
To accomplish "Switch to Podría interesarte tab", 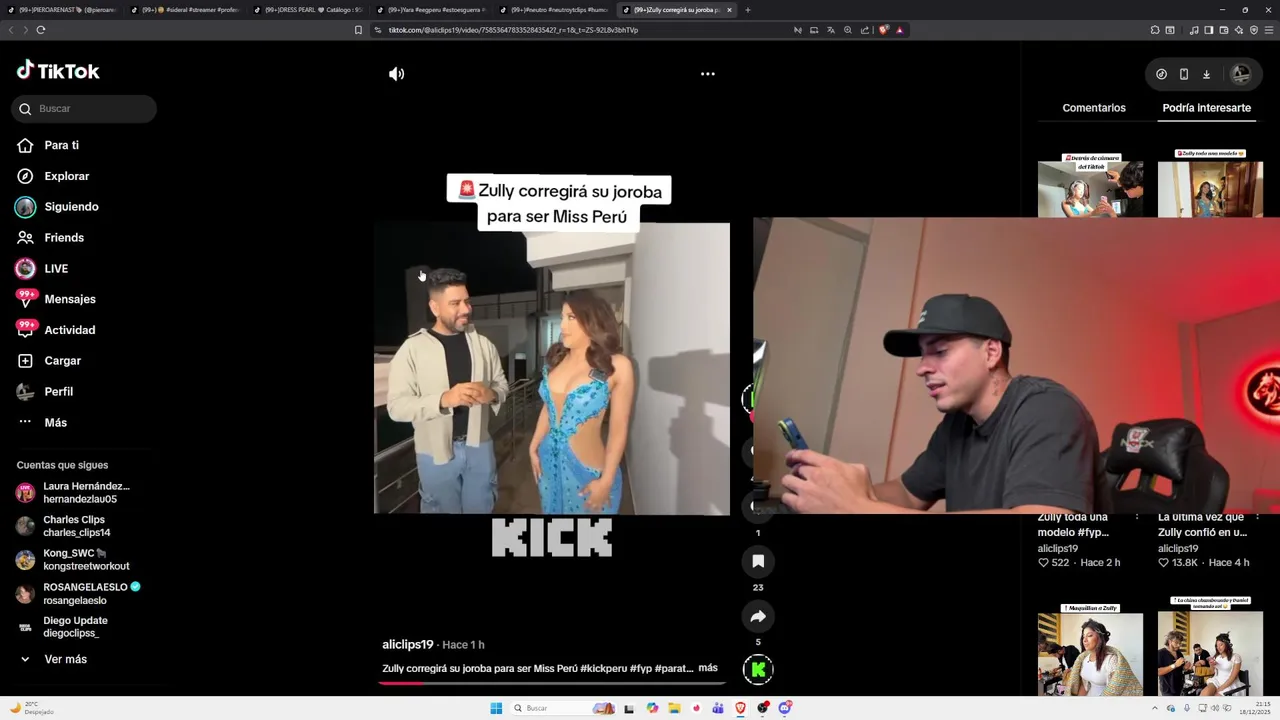I will [1206, 108].
